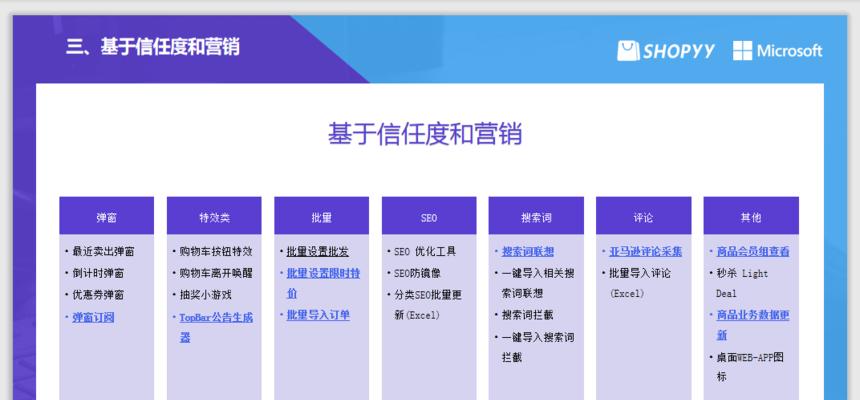Click the 搜索词拦截 list item
Screen dimensions: 860x400
tap(528, 315)
